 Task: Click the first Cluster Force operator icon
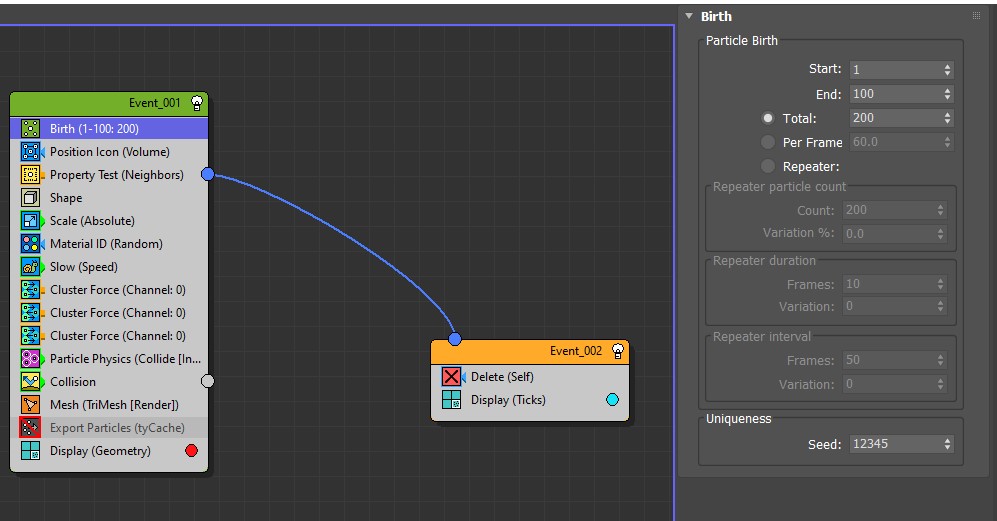[30, 289]
